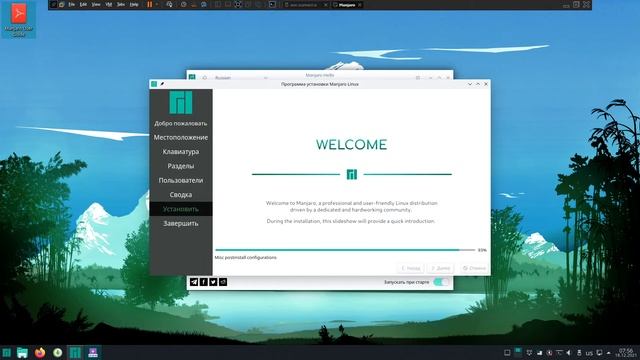Open the Manjaro User Guide desktop icon

click(x=18, y=20)
